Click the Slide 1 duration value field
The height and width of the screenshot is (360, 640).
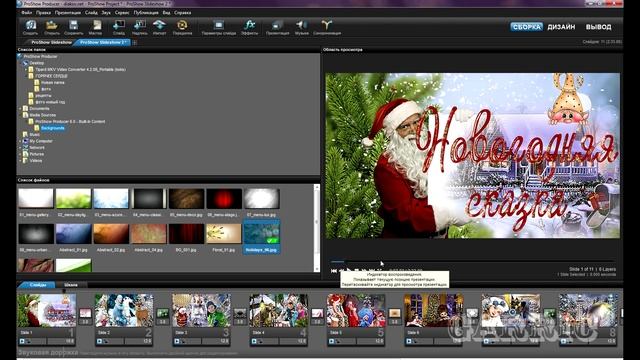pos(61,341)
